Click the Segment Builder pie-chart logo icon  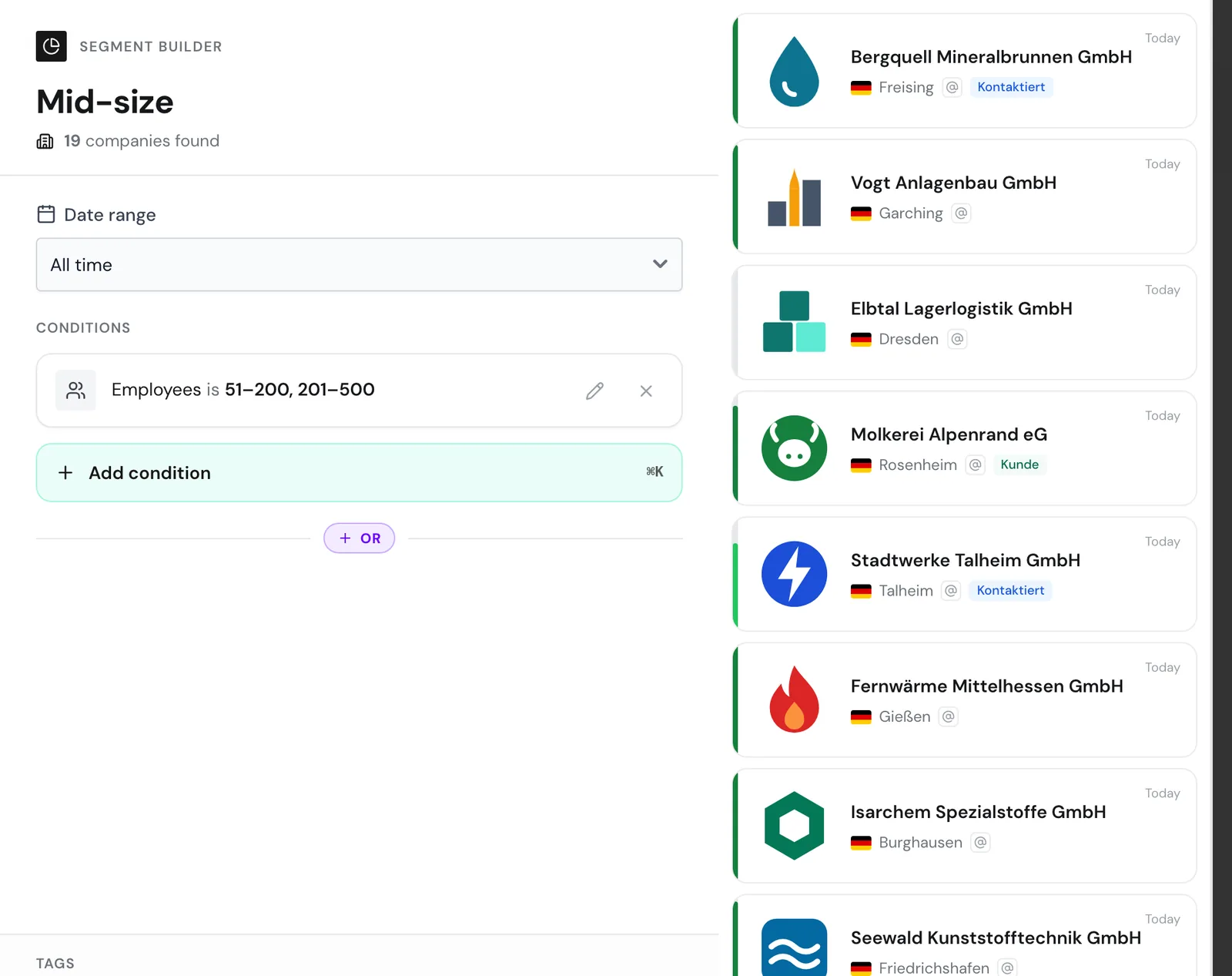pyautogui.click(x=52, y=46)
